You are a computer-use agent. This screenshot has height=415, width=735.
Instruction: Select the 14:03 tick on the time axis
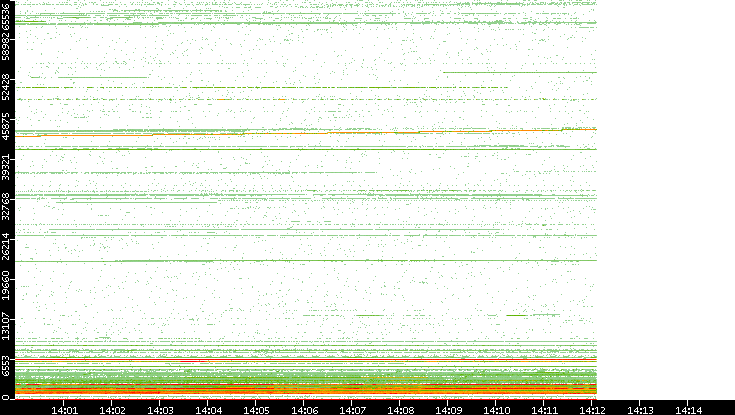pos(160,408)
